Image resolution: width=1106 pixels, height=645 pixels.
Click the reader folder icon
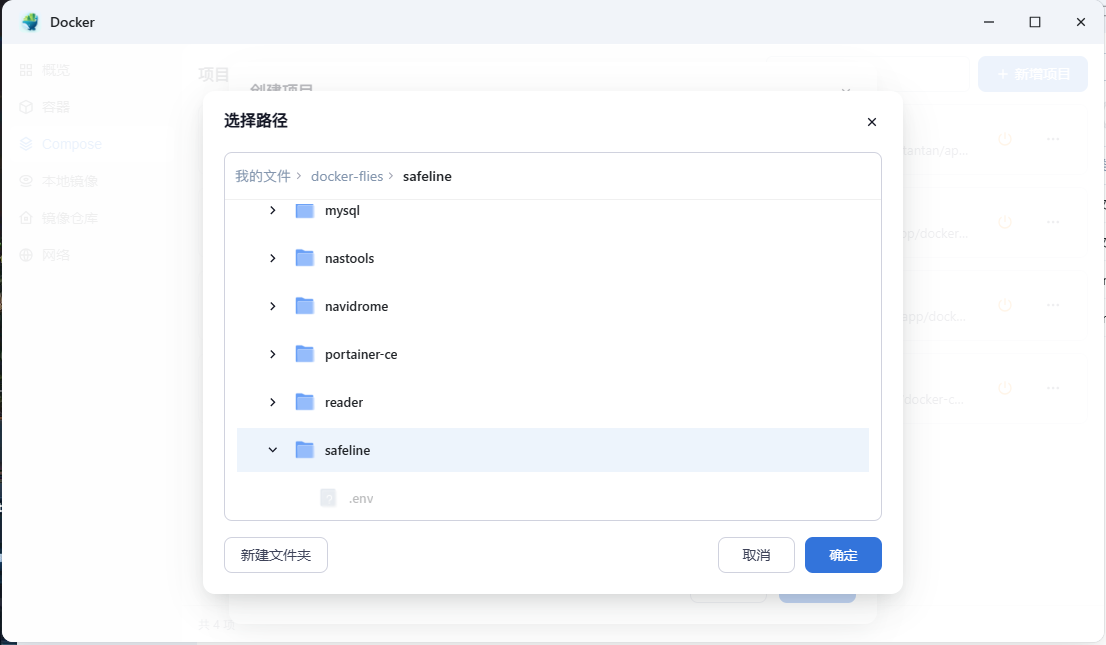pyautogui.click(x=305, y=402)
